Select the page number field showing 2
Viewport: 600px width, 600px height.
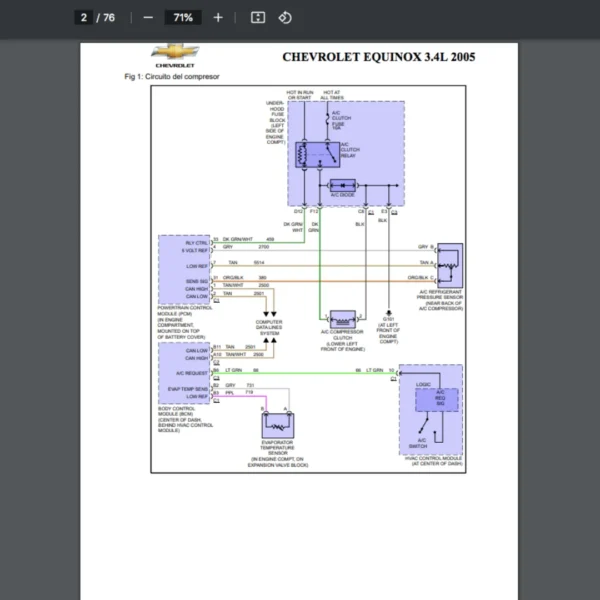pyautogui.click(x=83, y=18)
